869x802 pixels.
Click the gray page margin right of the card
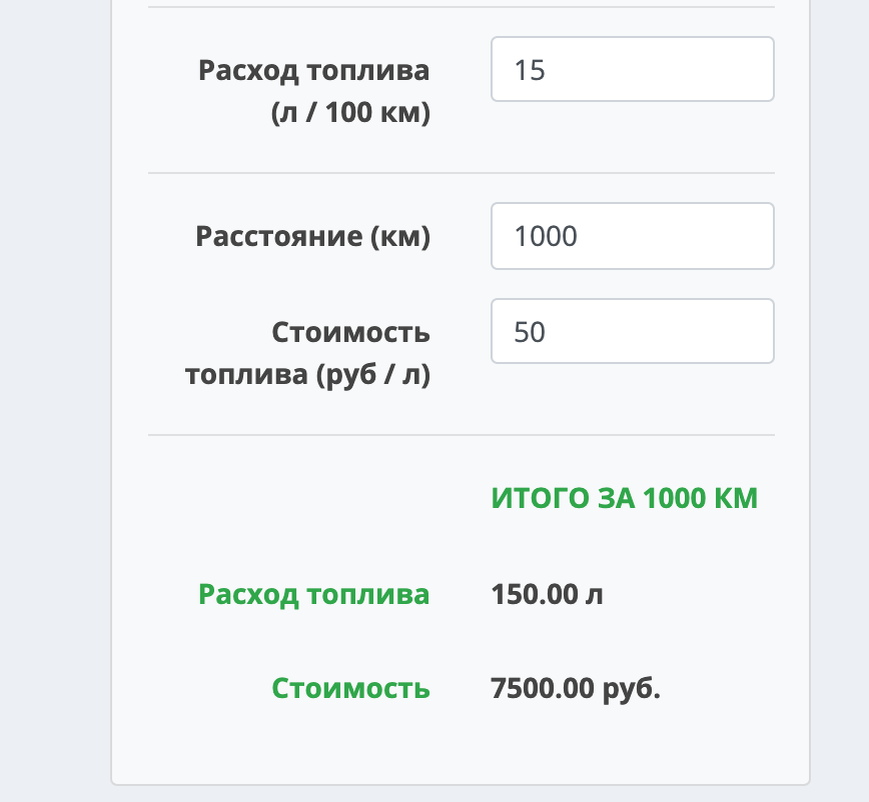[x=839, y=400]
